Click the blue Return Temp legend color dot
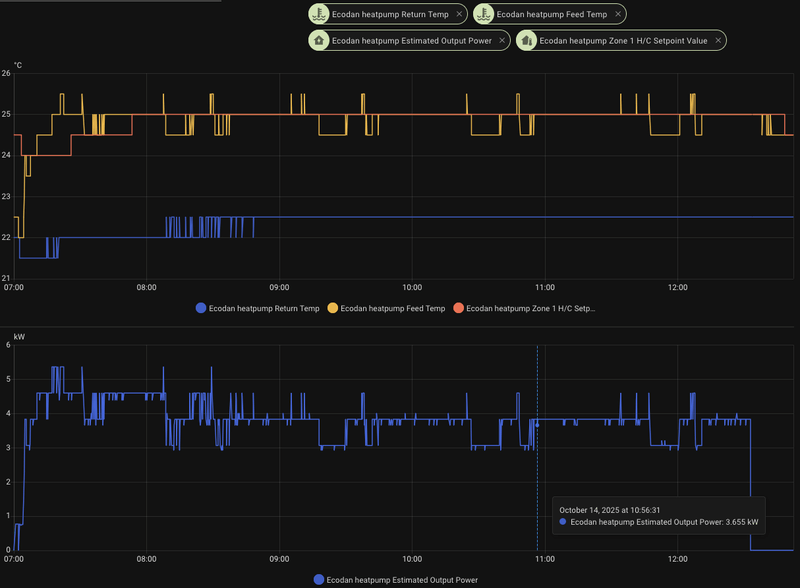Image resolution: width=800 pixels, height=588 pixels. (x=201, y=308)
